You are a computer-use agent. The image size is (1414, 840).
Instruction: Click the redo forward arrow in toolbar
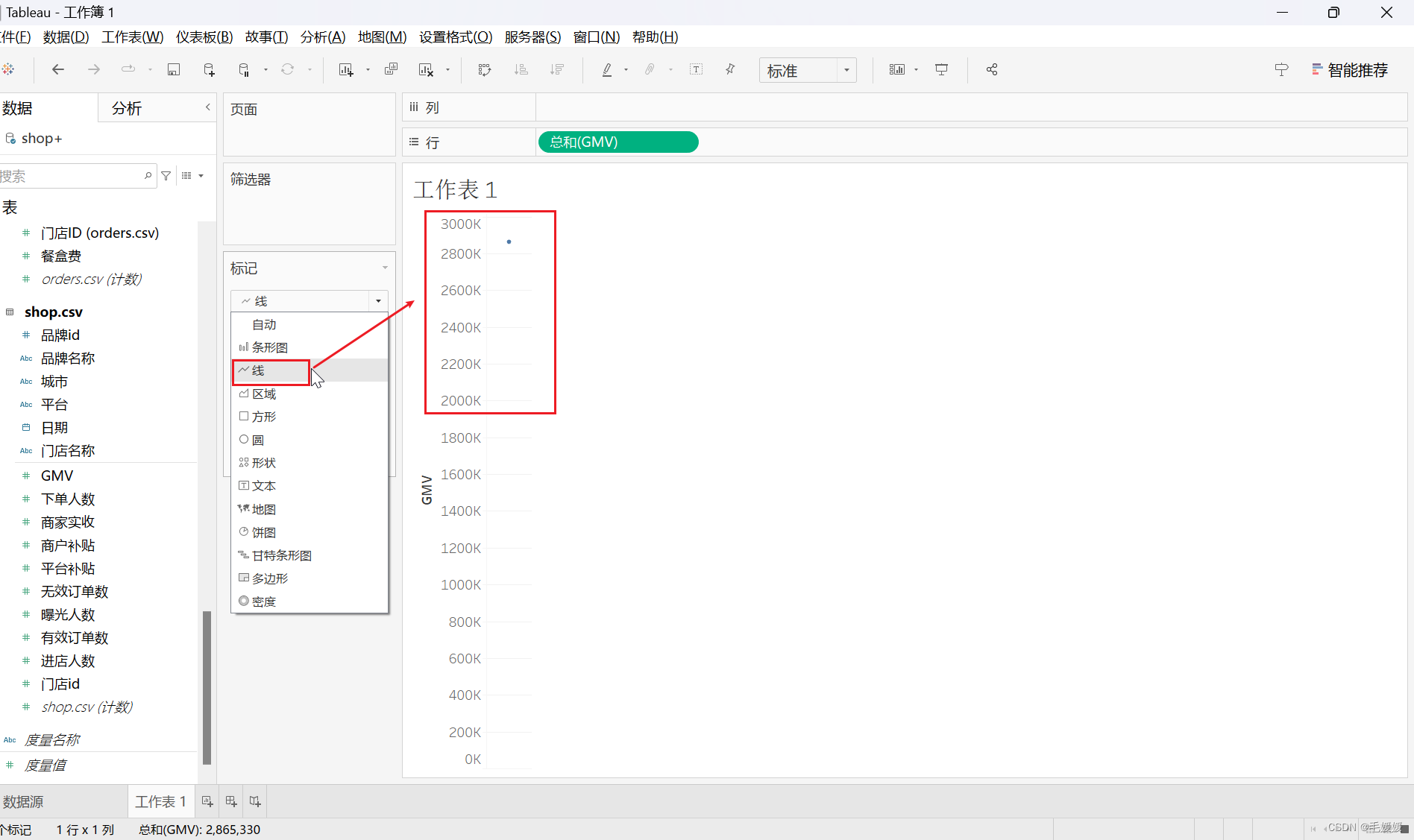point(93,69)
